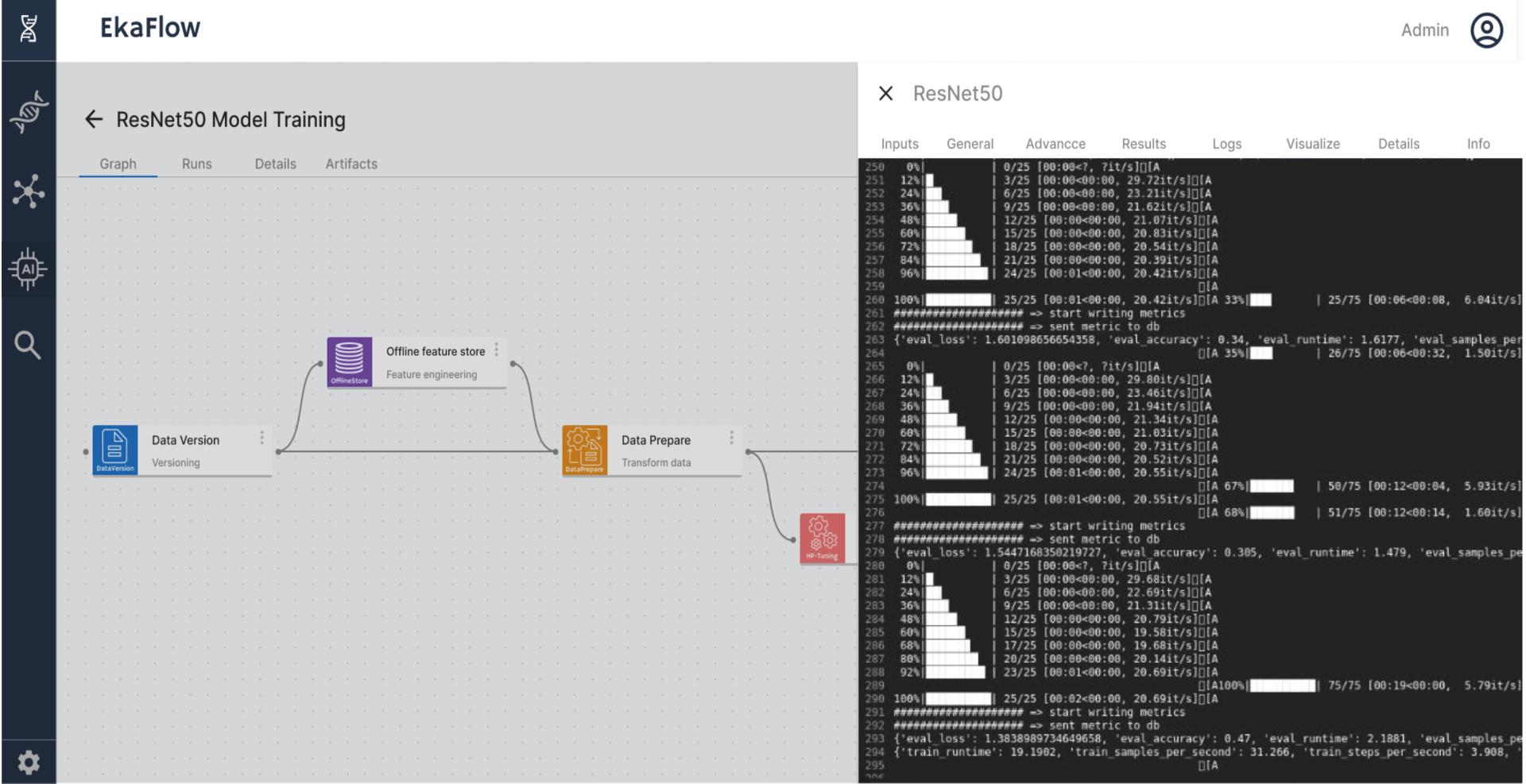Open the pipeline graph icon in sidebar
Viewport: 1526px width, 784px height.
point(28,191)
